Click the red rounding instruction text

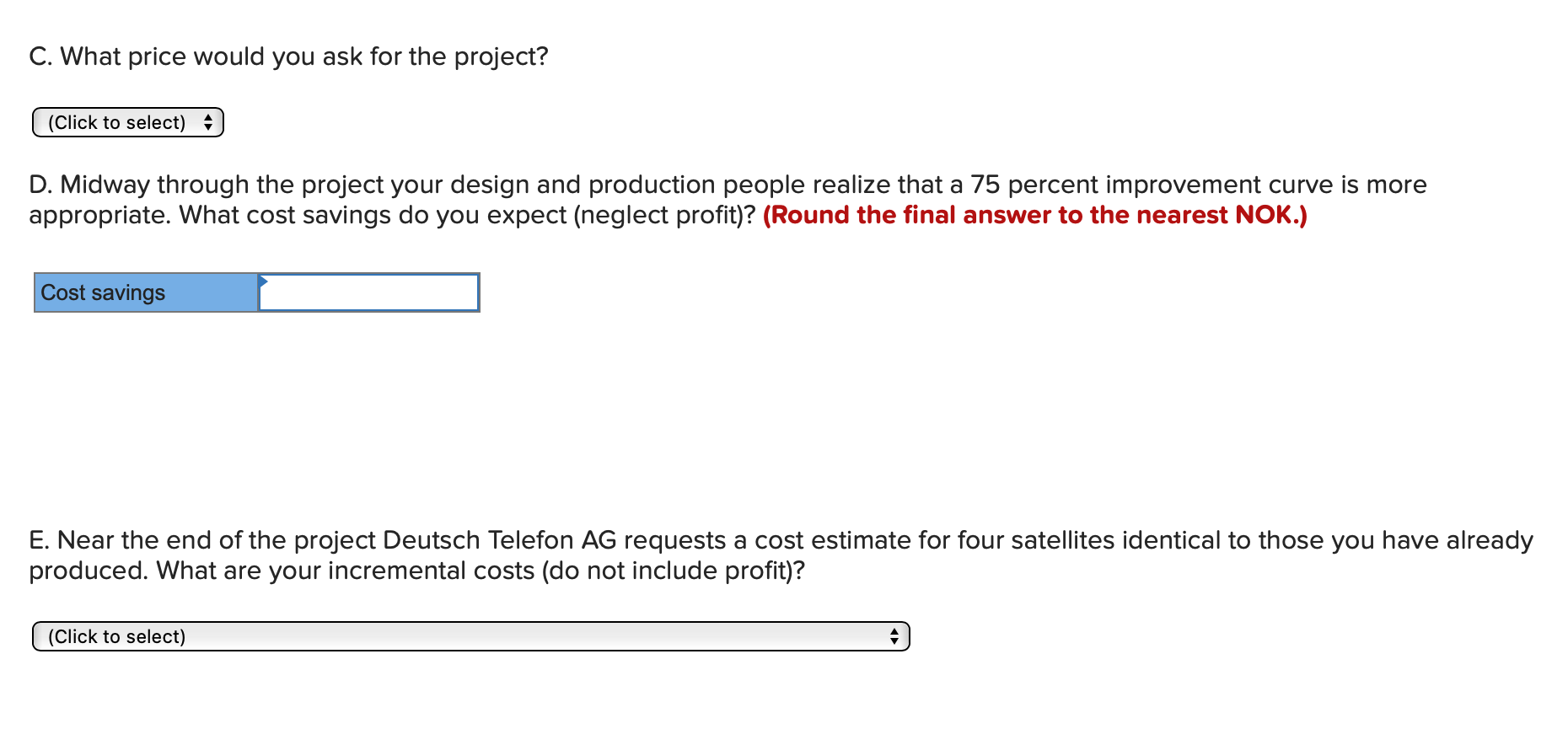[x=1035, y=215]
